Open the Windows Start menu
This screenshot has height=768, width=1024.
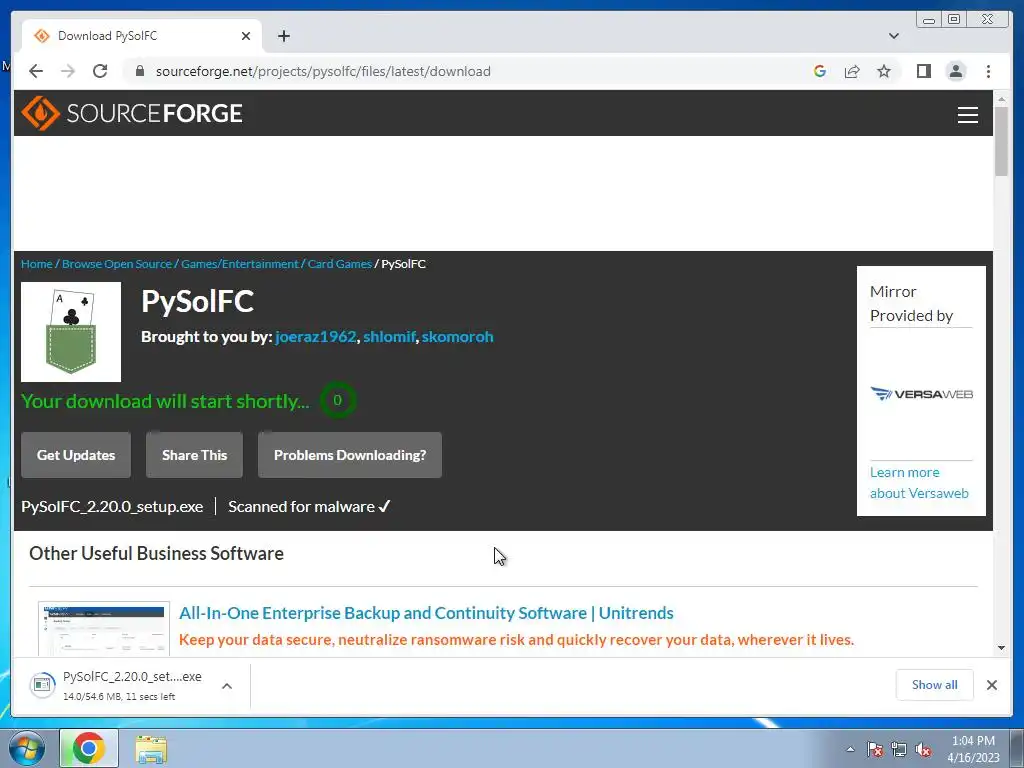pyautogui.click(x=27, y=748)
